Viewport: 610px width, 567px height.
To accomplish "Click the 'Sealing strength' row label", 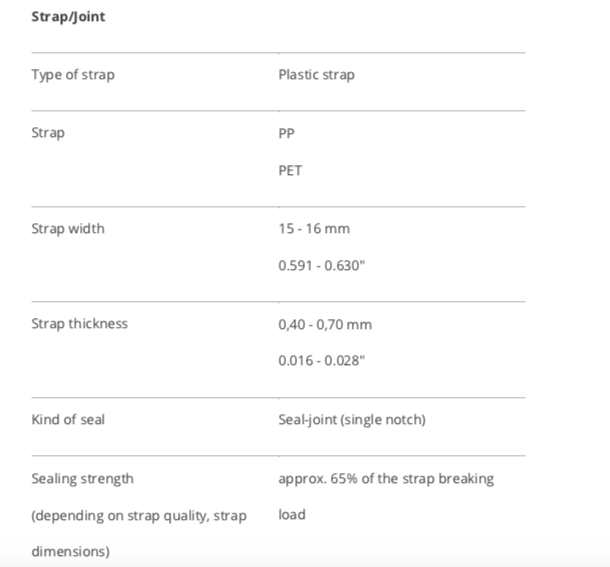I will pyautogui.click(x=82, y=479).
